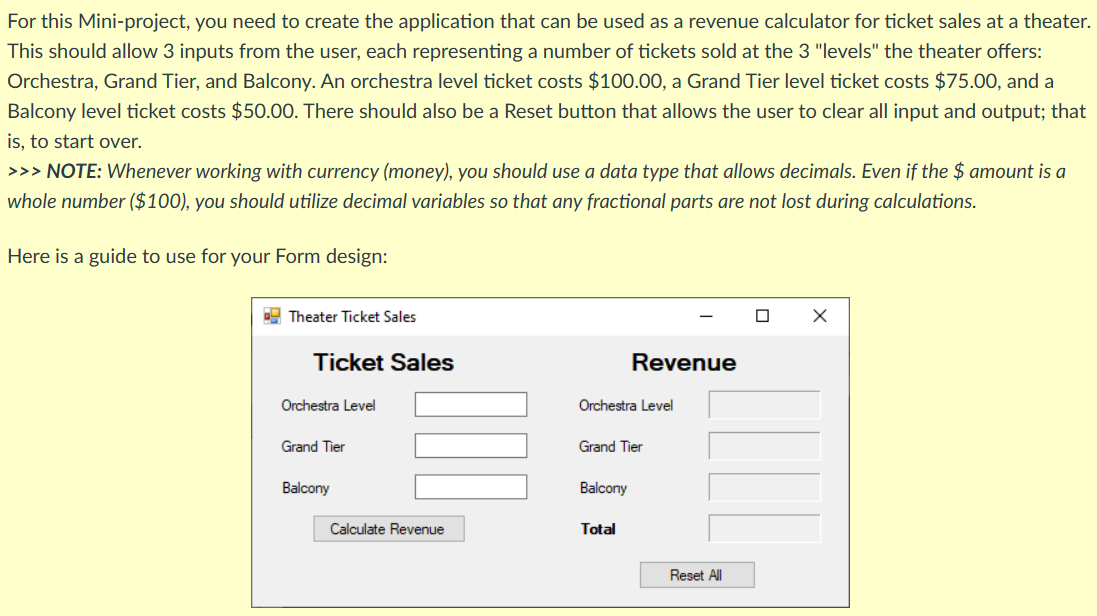The width and height of the screenshot is (1097, 616).
Task: Click the Calculate Revenue button
Action: coord(388,528)
